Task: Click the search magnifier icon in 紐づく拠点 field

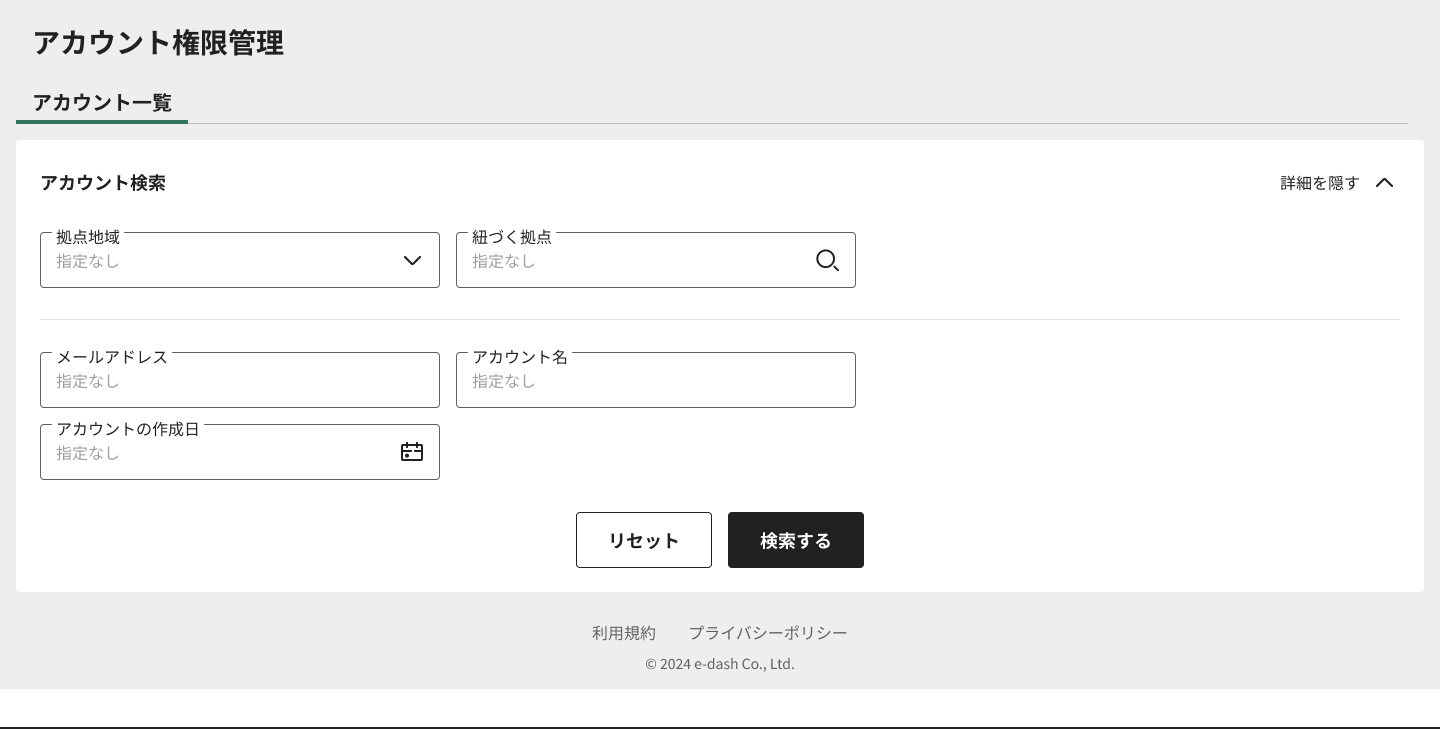Action: [x=827, y=260]
